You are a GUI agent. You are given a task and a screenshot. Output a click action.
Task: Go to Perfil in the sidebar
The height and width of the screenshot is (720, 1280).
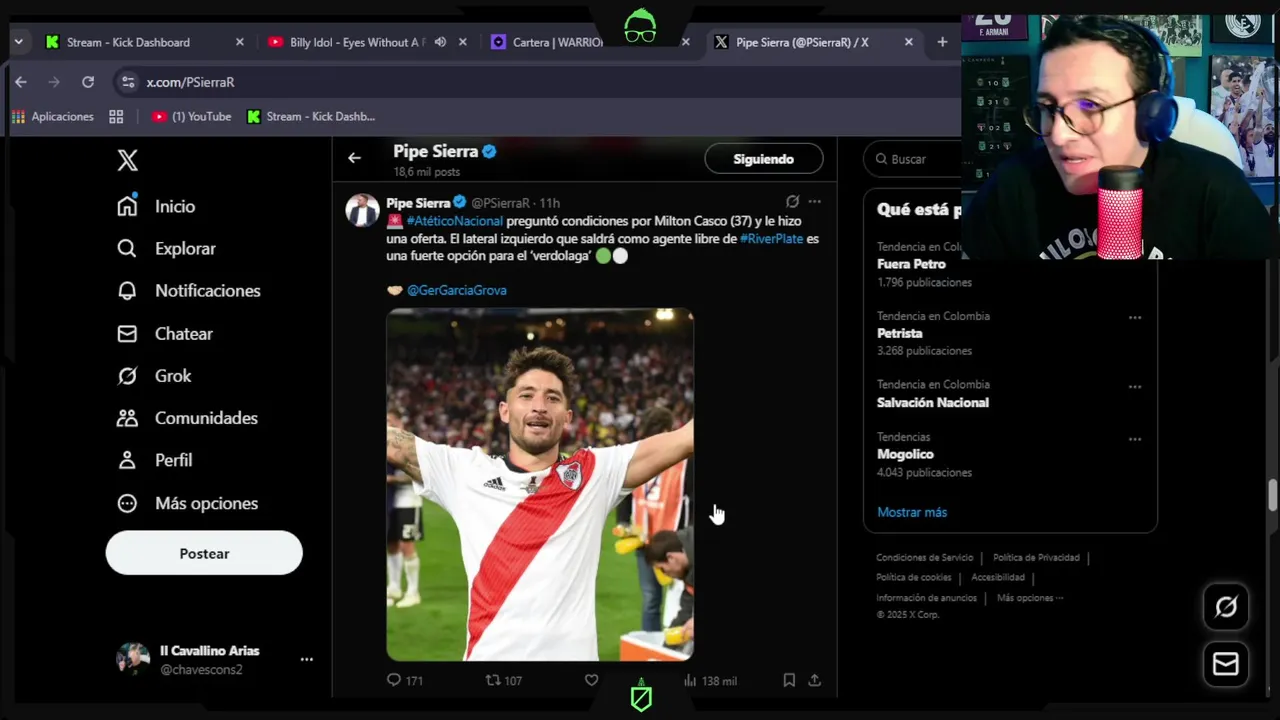[154, 460]
